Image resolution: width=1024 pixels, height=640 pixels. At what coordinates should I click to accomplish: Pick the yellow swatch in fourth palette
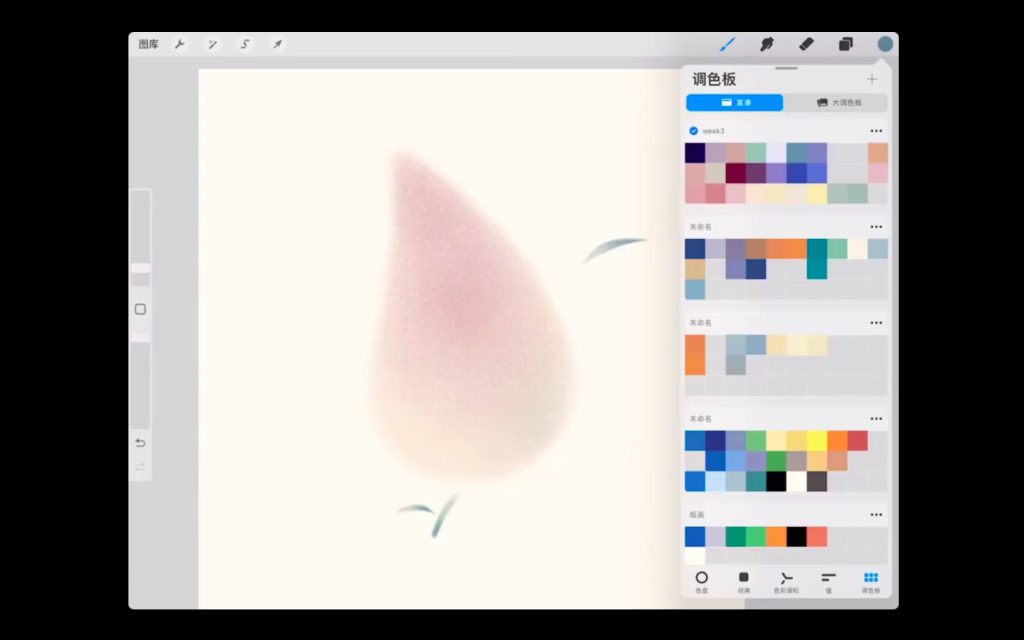816,441
